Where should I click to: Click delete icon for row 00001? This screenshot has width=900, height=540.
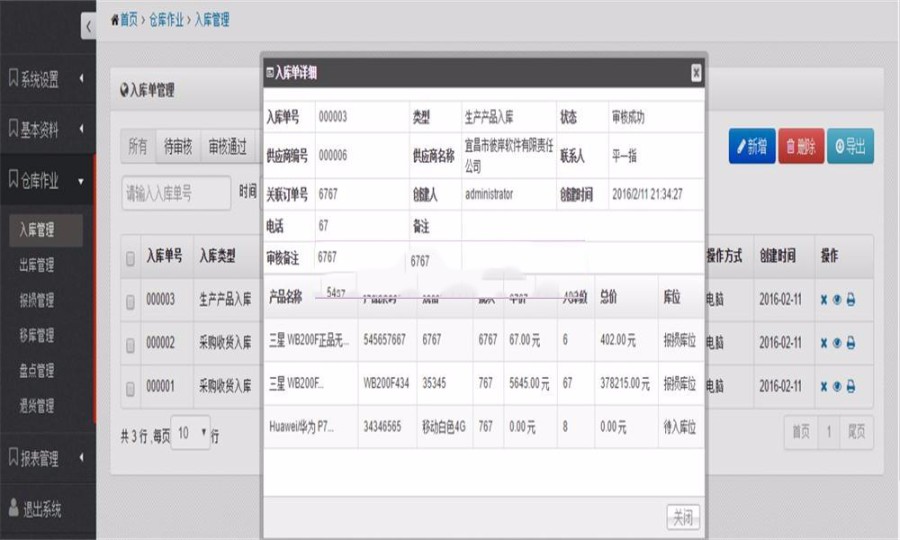point(824,387)
